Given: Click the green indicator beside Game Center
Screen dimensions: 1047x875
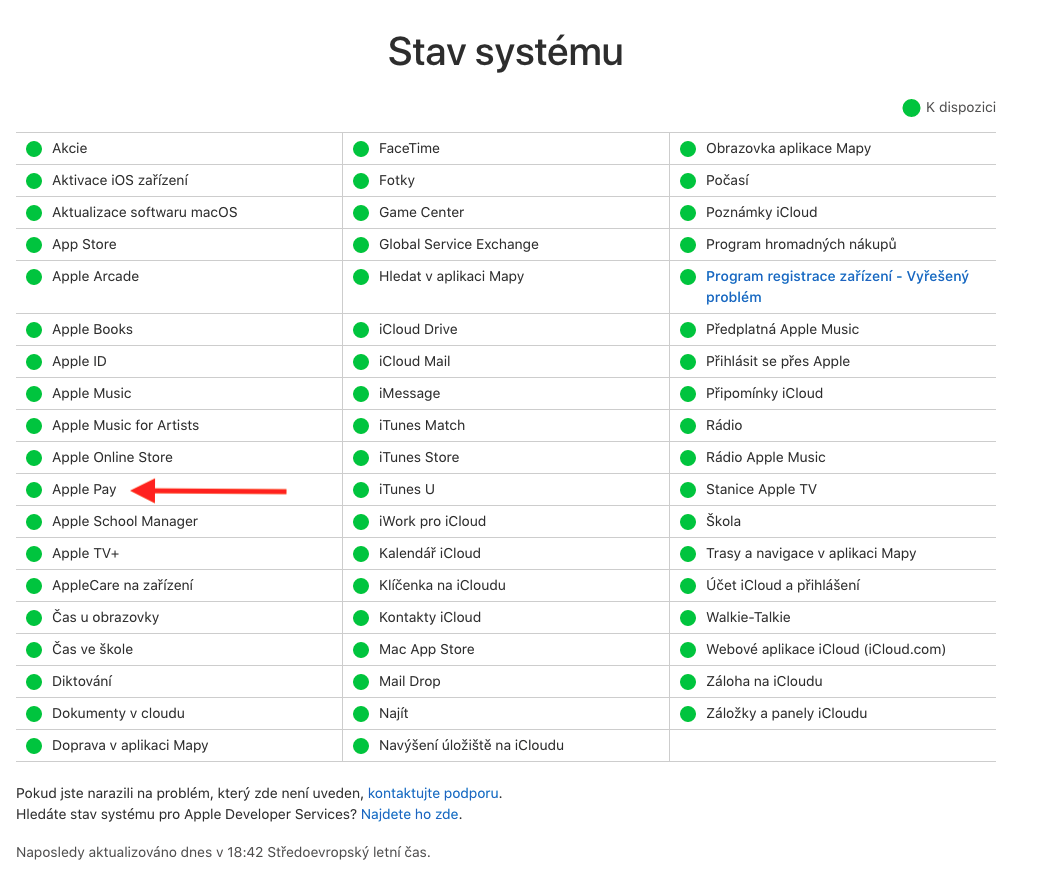Looking at the screenshot, I should click(361, 213).
